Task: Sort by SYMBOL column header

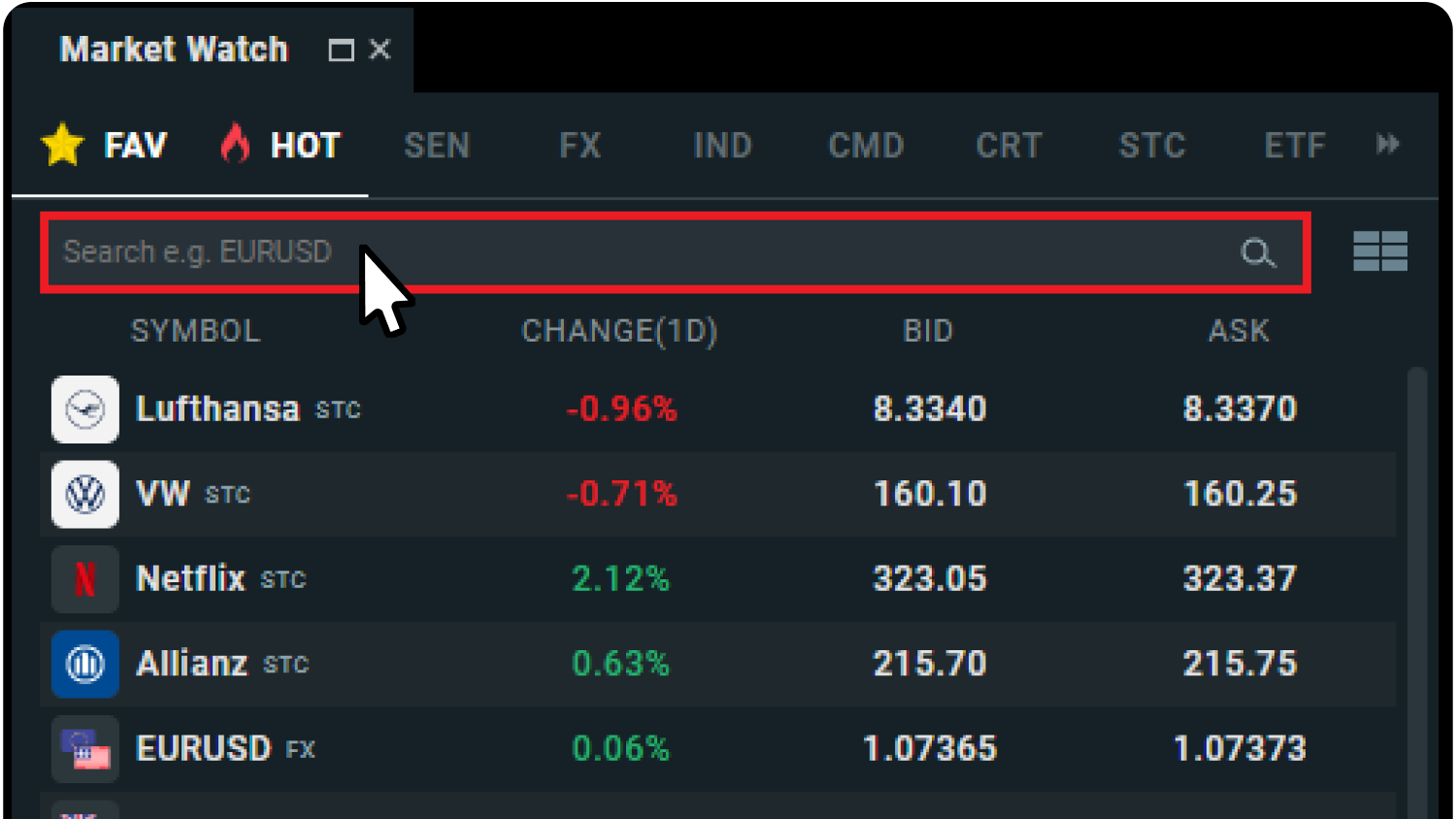Action: pyautogui.click(x=195, y=331)
